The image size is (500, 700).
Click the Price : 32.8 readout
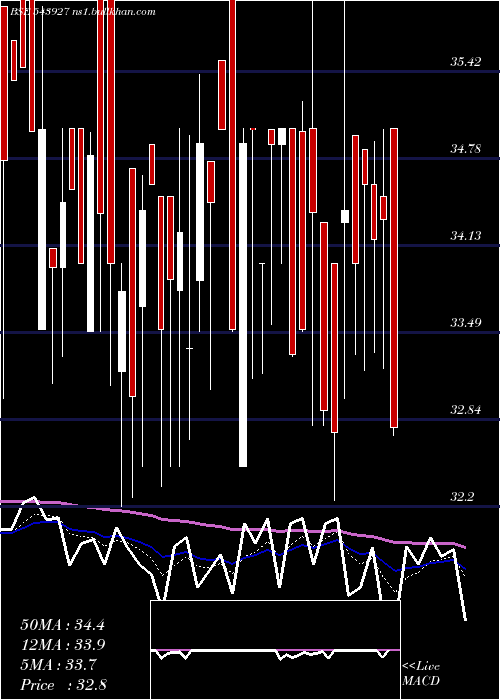click(63, 685)
